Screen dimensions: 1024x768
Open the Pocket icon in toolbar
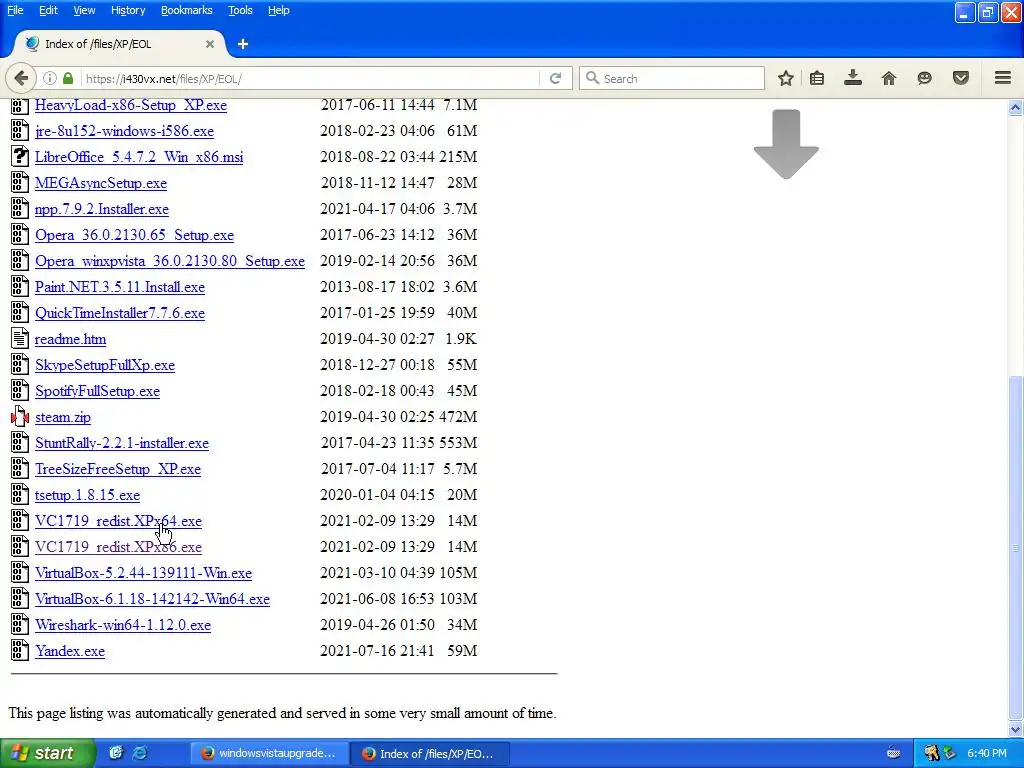[961, 78]
